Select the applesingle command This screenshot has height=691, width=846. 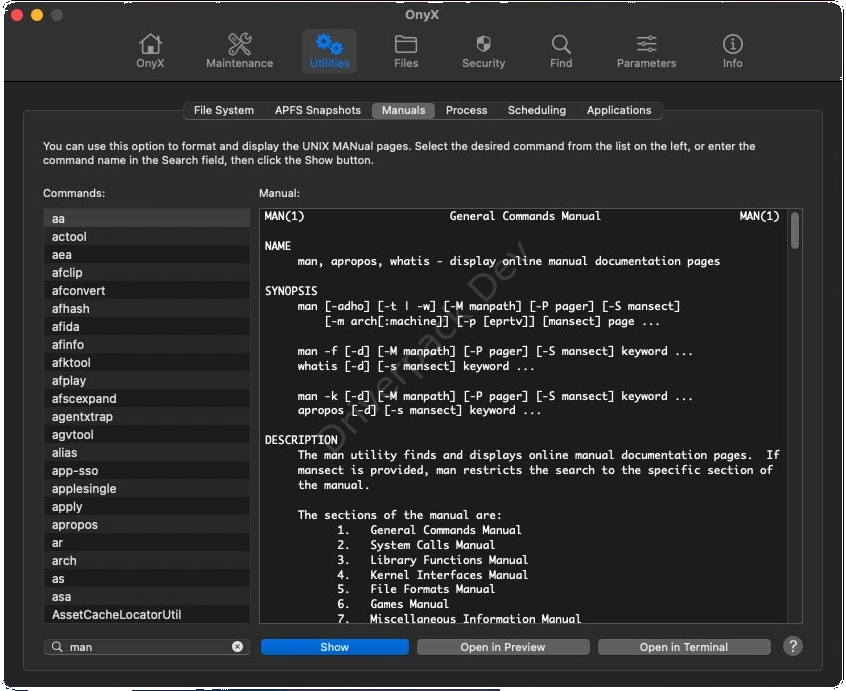click(x=147, y=488)
